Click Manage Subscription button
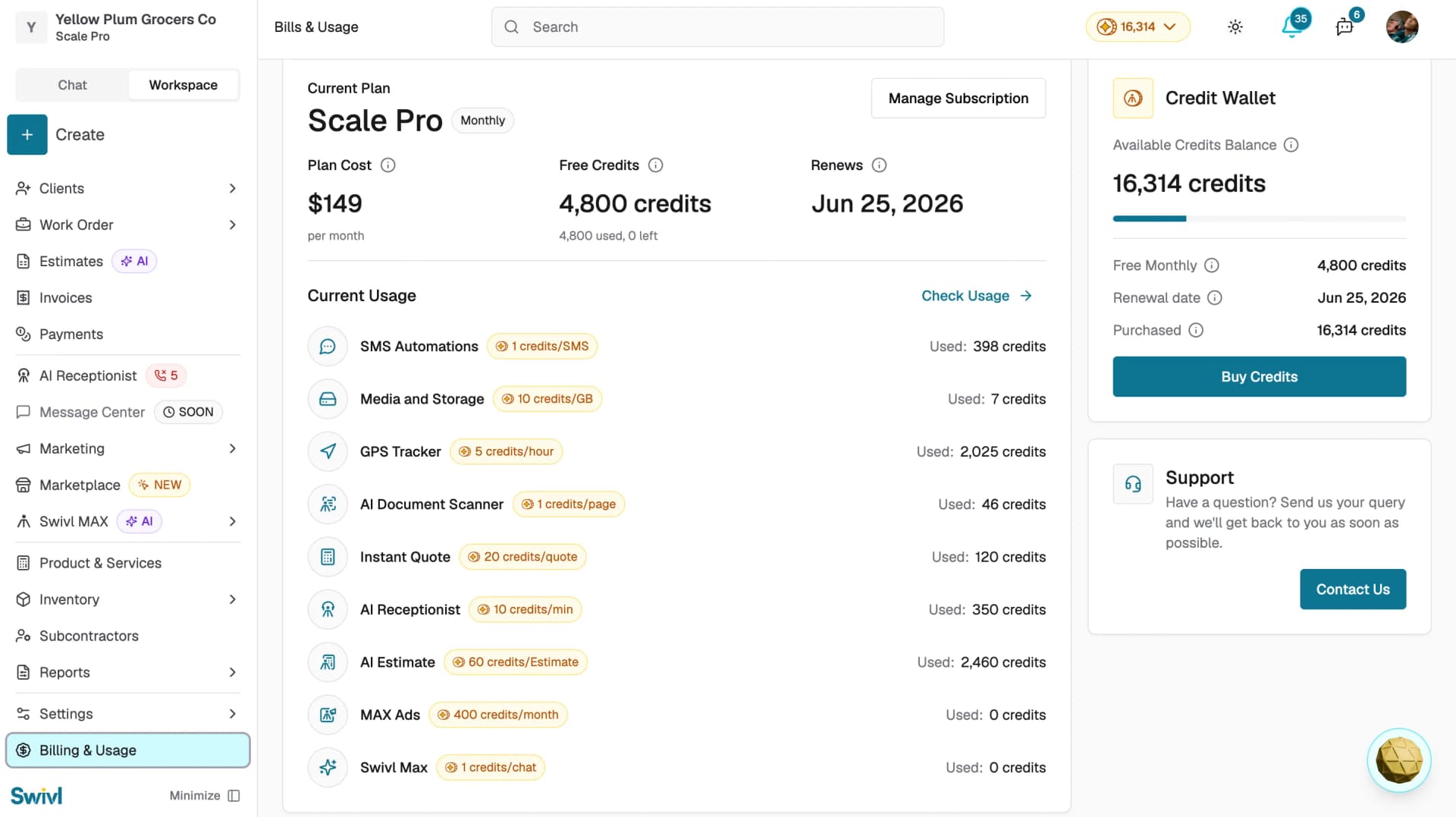The height and width of the screenshot is (817, 1456). pos(959,98)
